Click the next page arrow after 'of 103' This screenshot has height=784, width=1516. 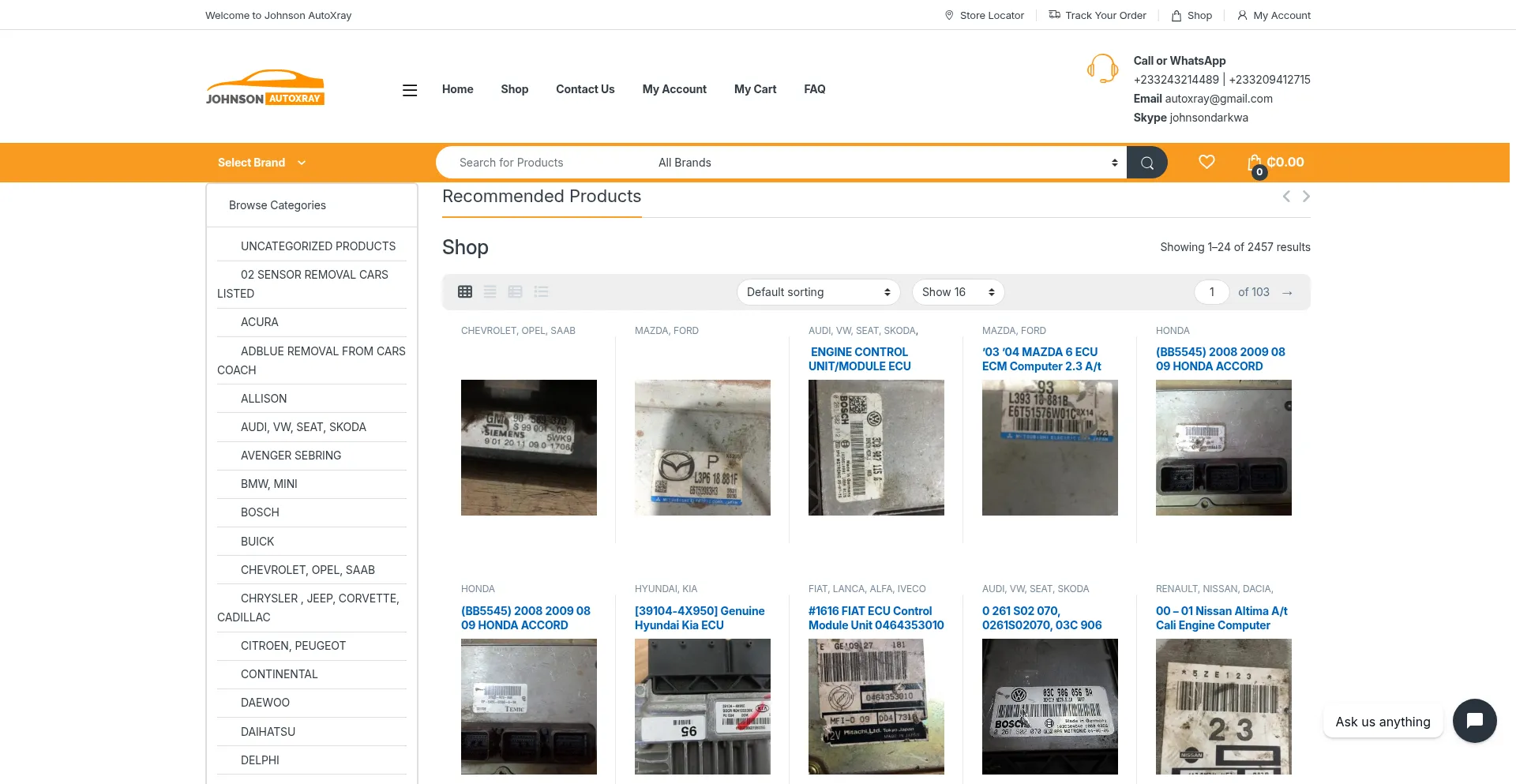click(x=1287, y=293)
